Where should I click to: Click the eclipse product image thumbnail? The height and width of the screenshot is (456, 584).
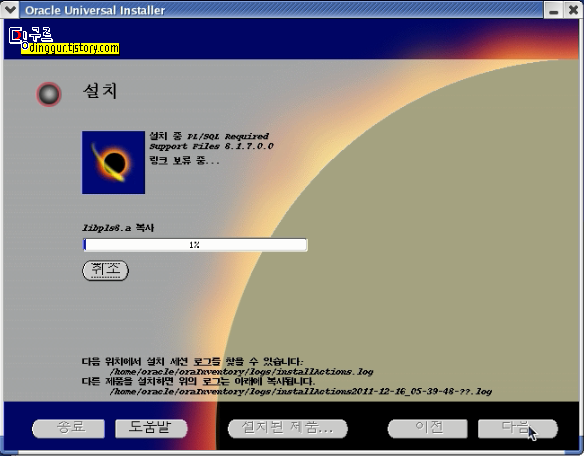pos(114,162)
